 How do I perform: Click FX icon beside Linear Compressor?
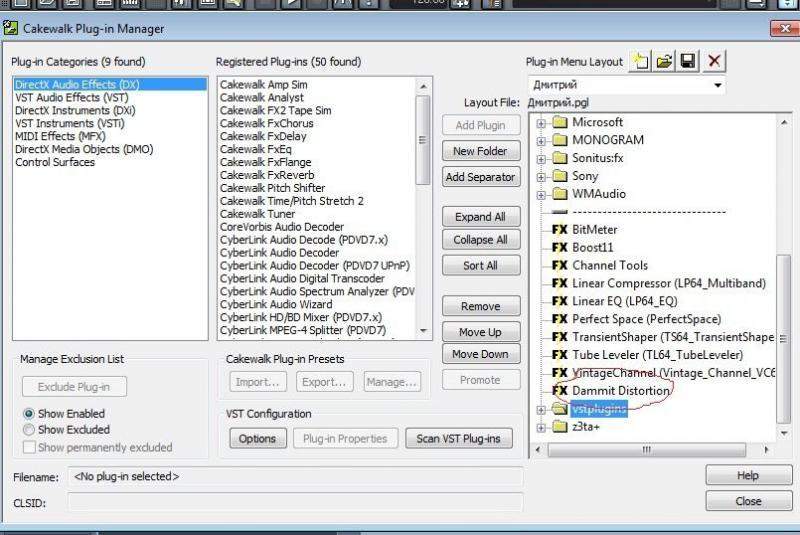(560, 283)
